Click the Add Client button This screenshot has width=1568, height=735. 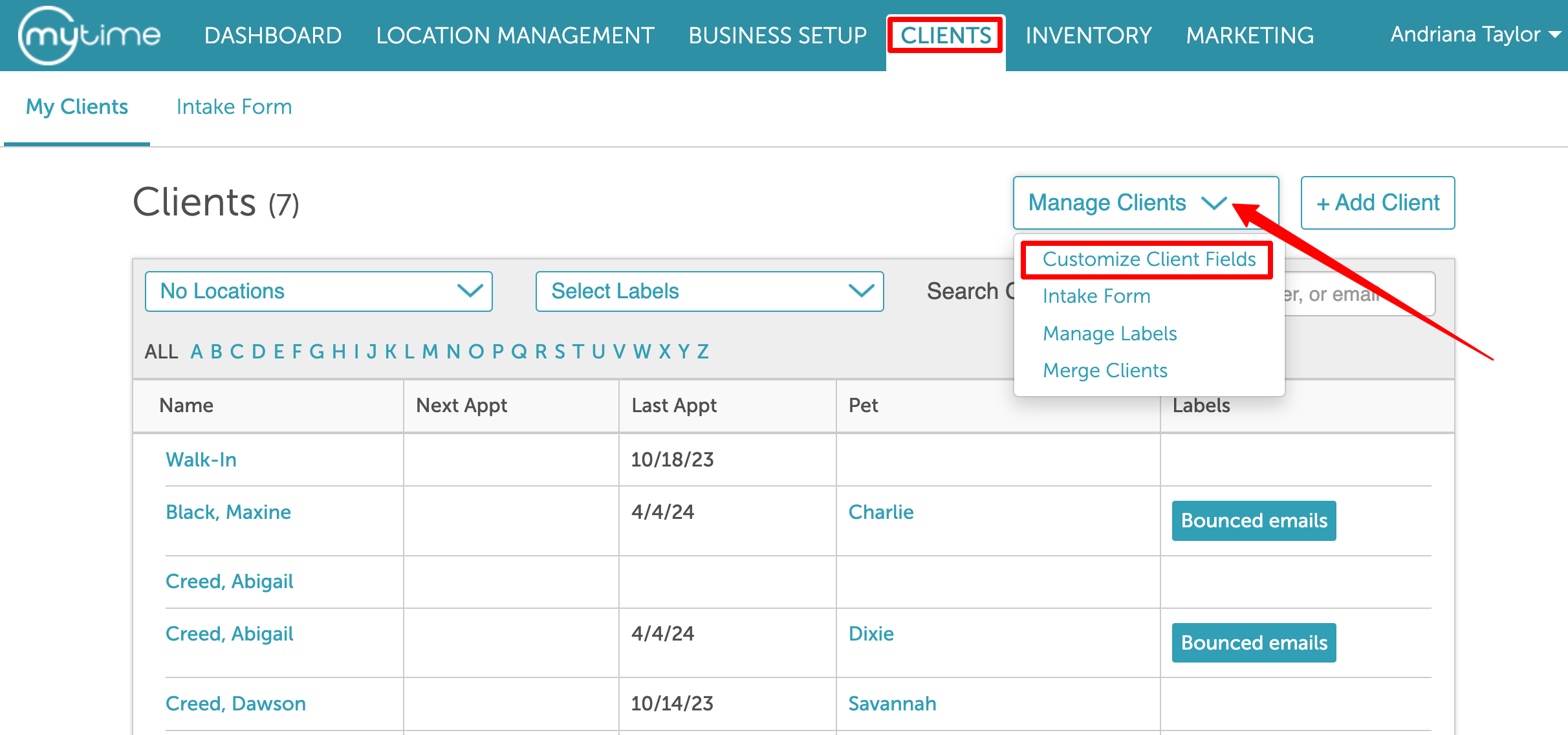[x=1378, y=203]
